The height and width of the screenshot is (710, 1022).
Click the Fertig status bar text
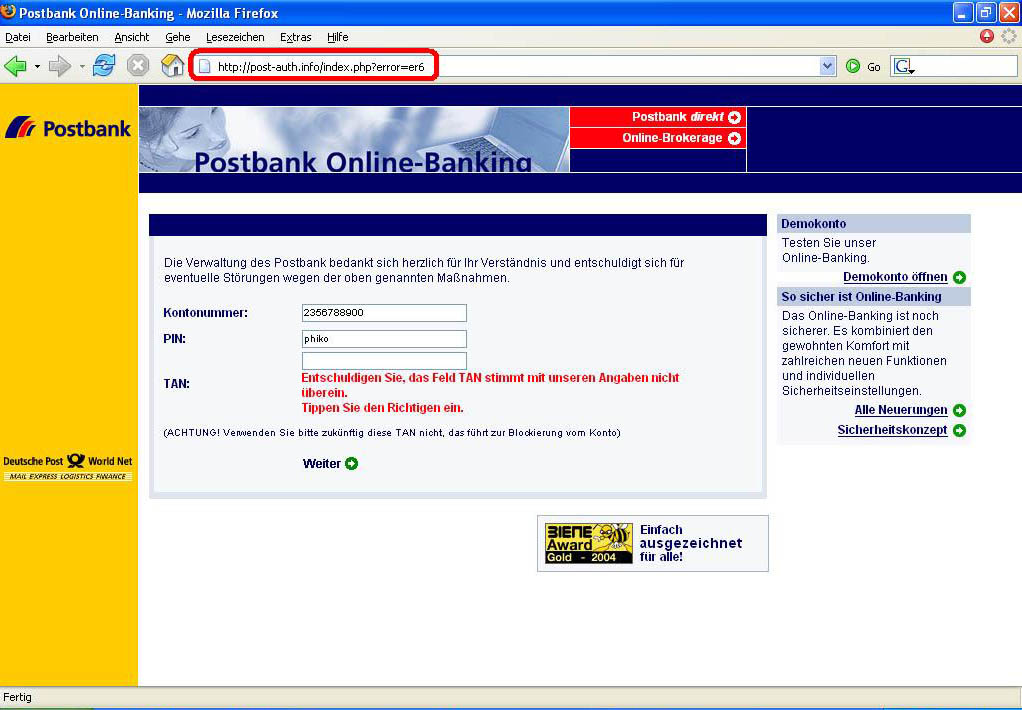coord(17,697)
